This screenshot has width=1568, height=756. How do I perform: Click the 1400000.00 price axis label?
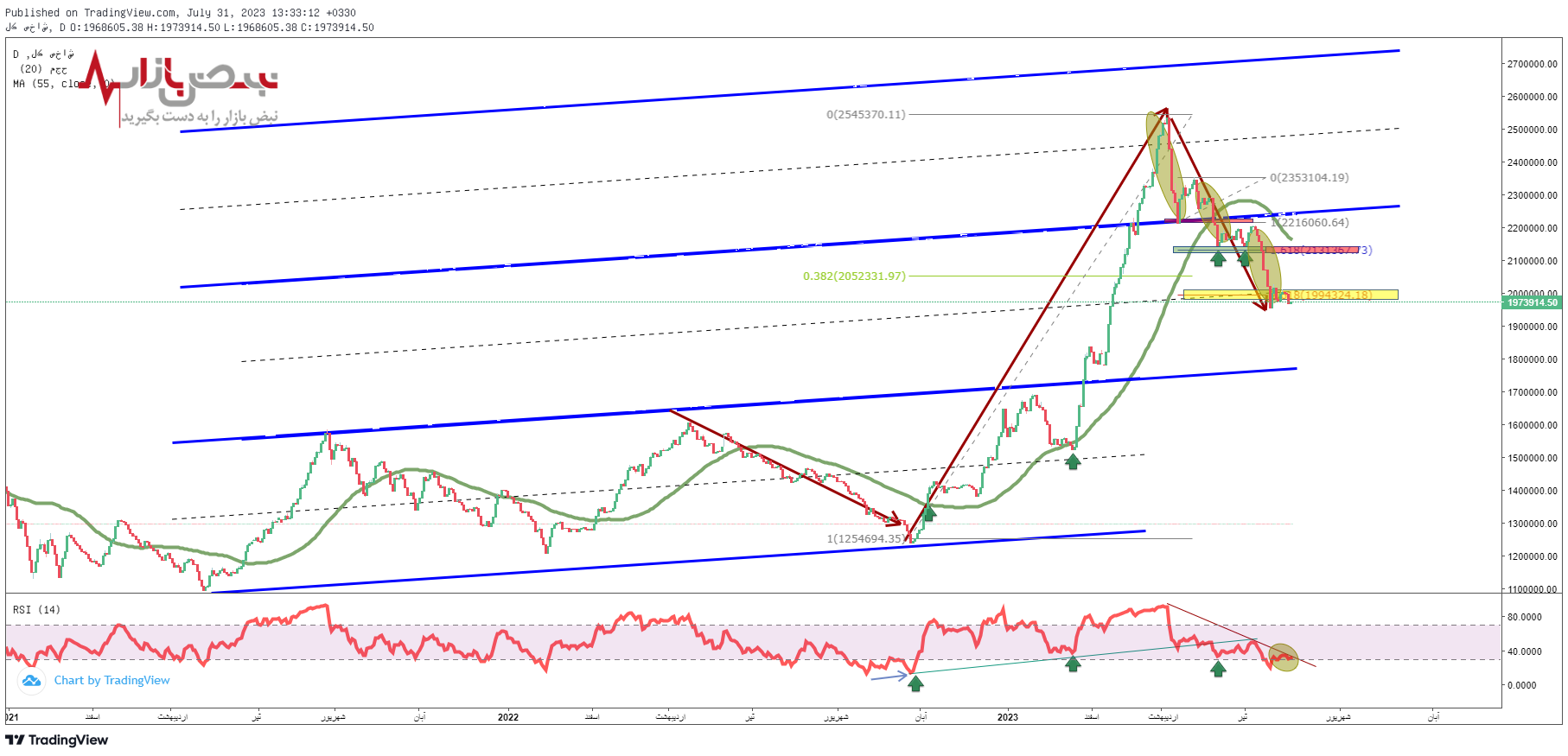click(1532, 491)
